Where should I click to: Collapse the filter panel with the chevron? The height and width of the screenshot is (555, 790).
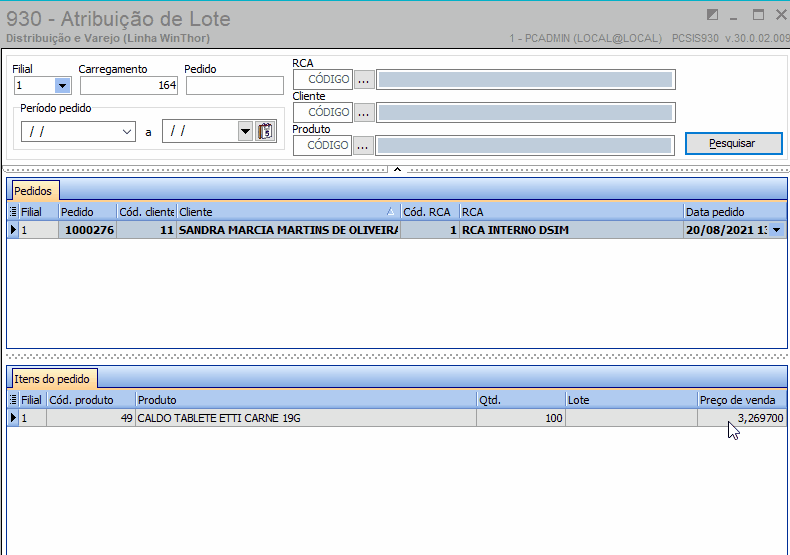coord(397,170)
